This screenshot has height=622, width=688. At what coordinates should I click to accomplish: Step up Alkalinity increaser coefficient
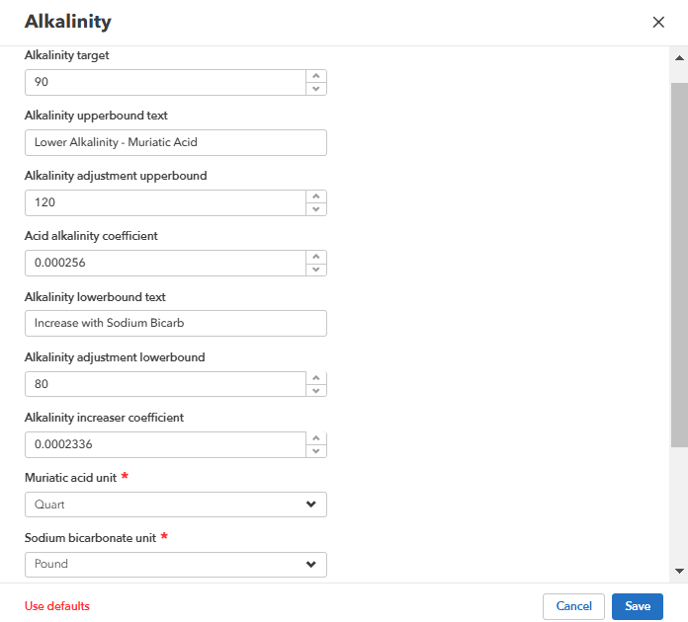(316, 438)
